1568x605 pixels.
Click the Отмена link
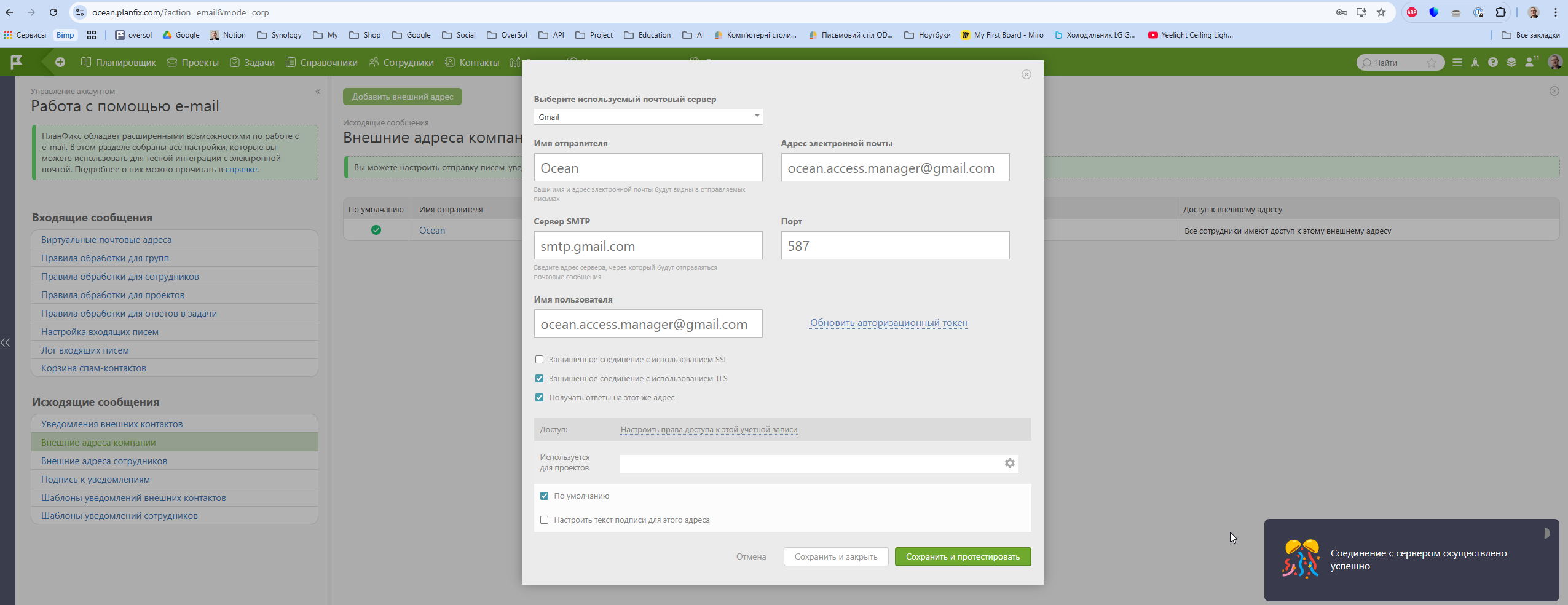[x=751, y=557]
